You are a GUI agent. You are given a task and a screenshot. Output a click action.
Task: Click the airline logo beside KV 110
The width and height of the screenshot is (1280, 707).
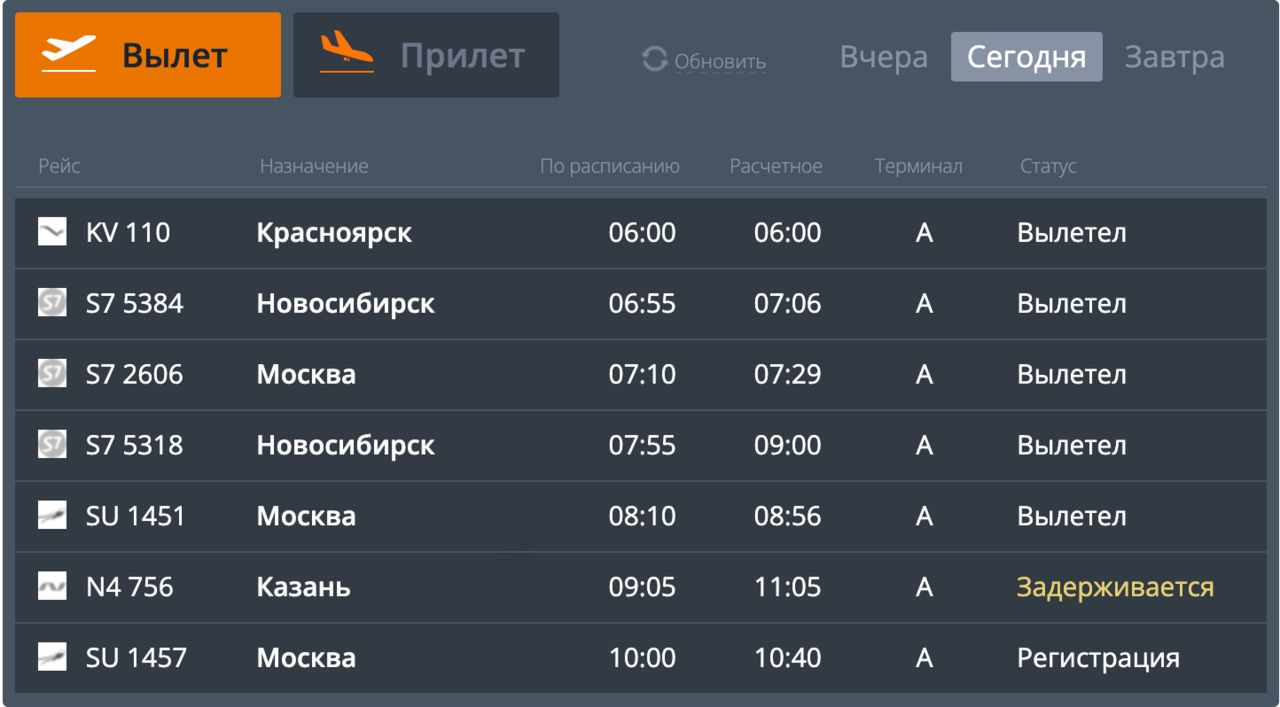[52, 233]
